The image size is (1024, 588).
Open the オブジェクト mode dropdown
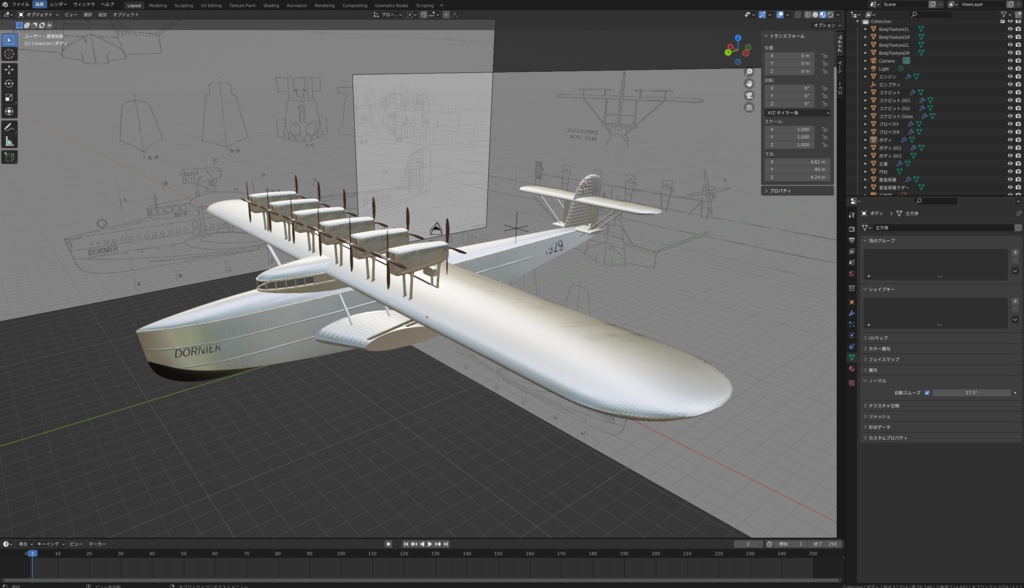click(x=37, y=14)
